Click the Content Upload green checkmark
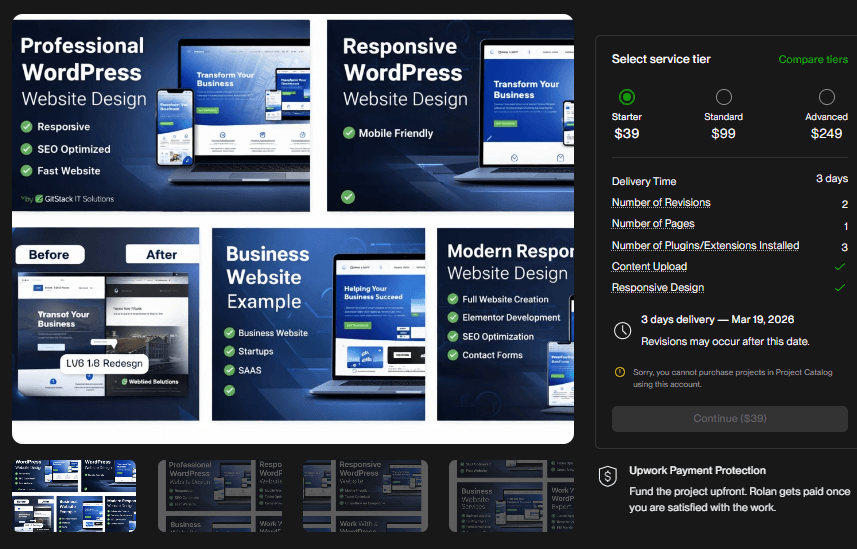857x549 pixels. (839, 267)
